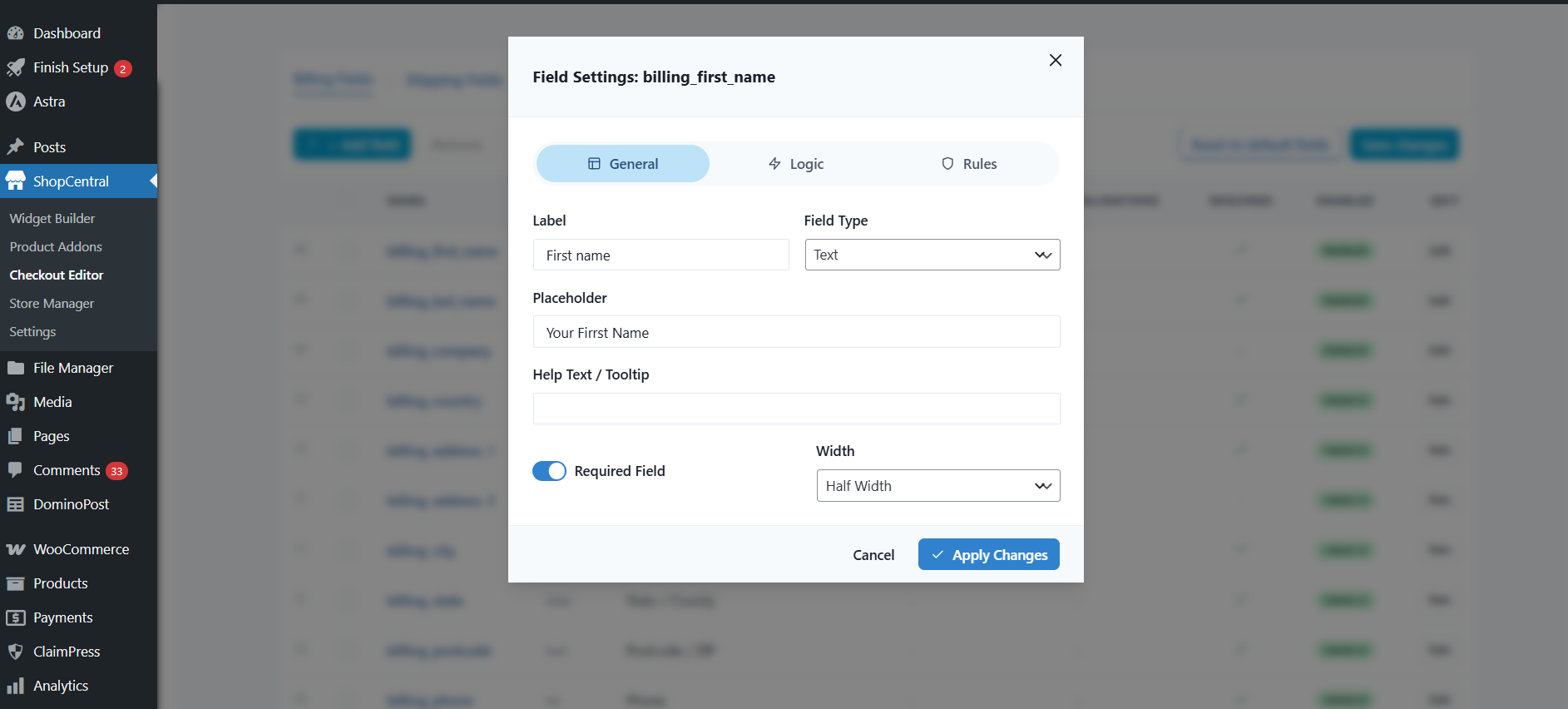Click the Analytics bar chart icon

pos(15,686)
